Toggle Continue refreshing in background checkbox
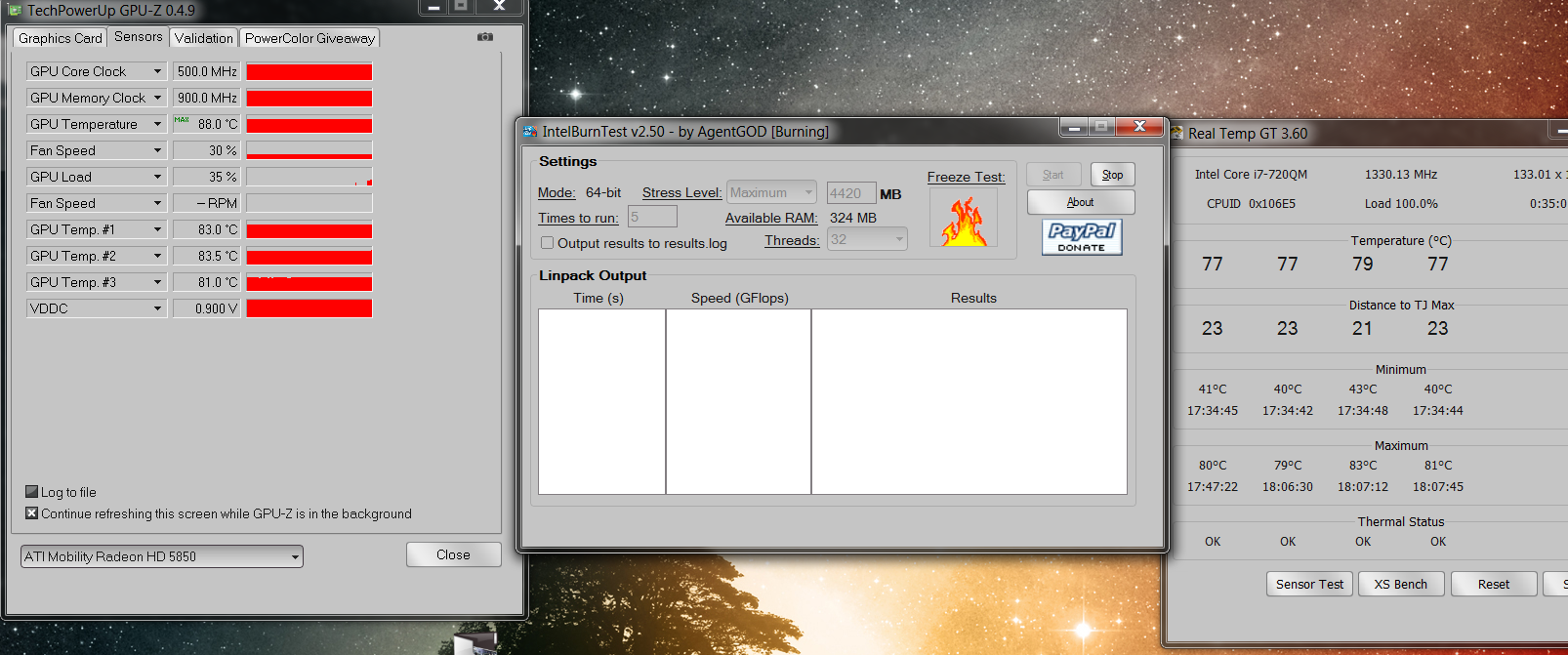This screenshot has width=1568, height=655. point(31,513)
